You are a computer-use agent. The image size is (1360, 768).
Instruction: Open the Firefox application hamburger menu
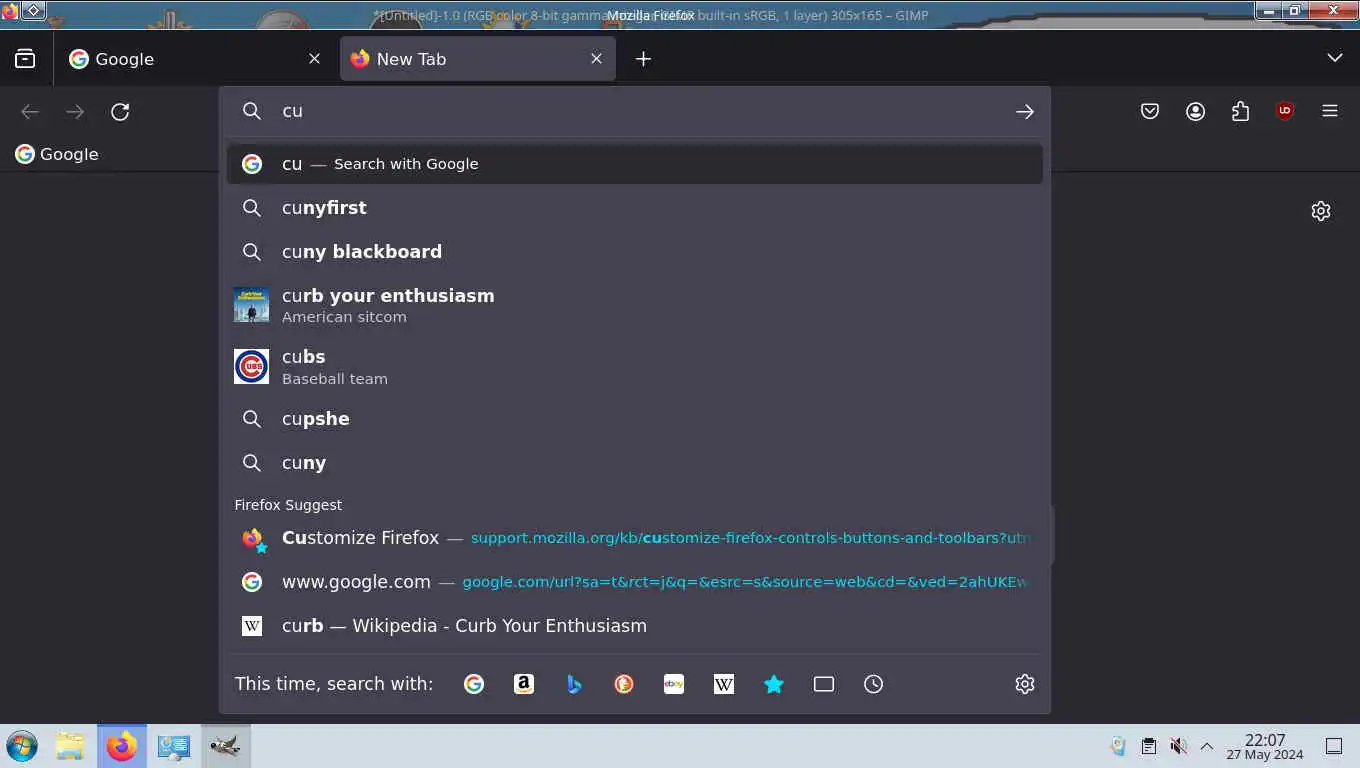[x=1330, y=112]
